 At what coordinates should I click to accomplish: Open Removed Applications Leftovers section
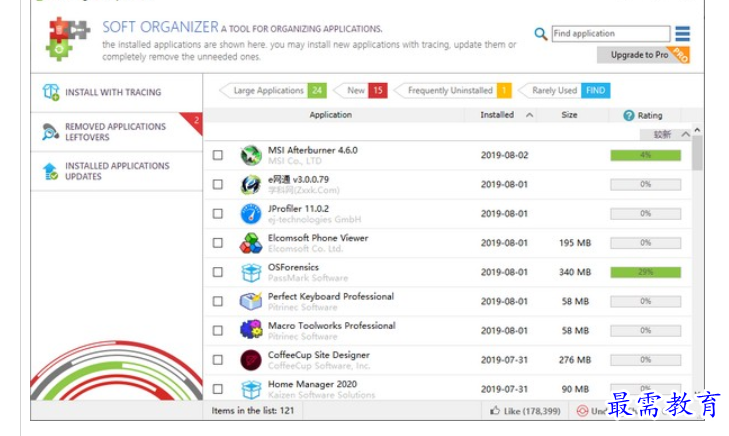pos(117,132)
